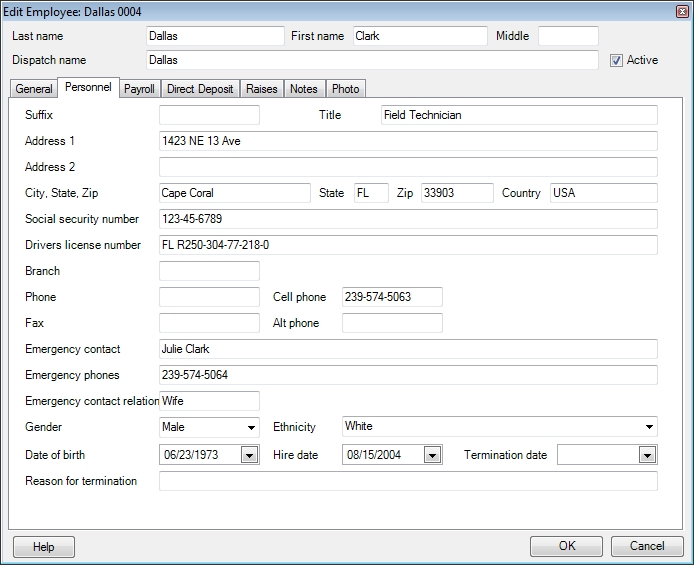Open the Photo tab
The width and height of the screenshot is (694, 565).
pos(346,89)
